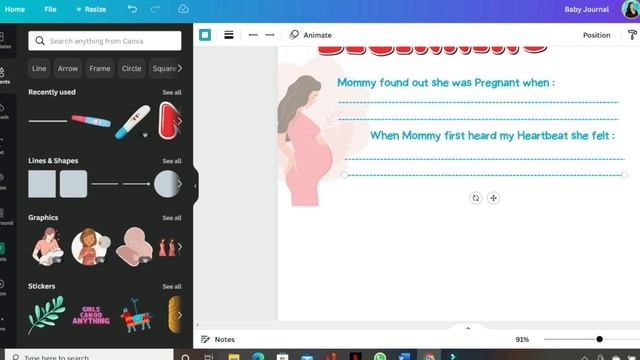The image size is (640, 360).
Task: Add the plain line shape
Action: (105, 184)
